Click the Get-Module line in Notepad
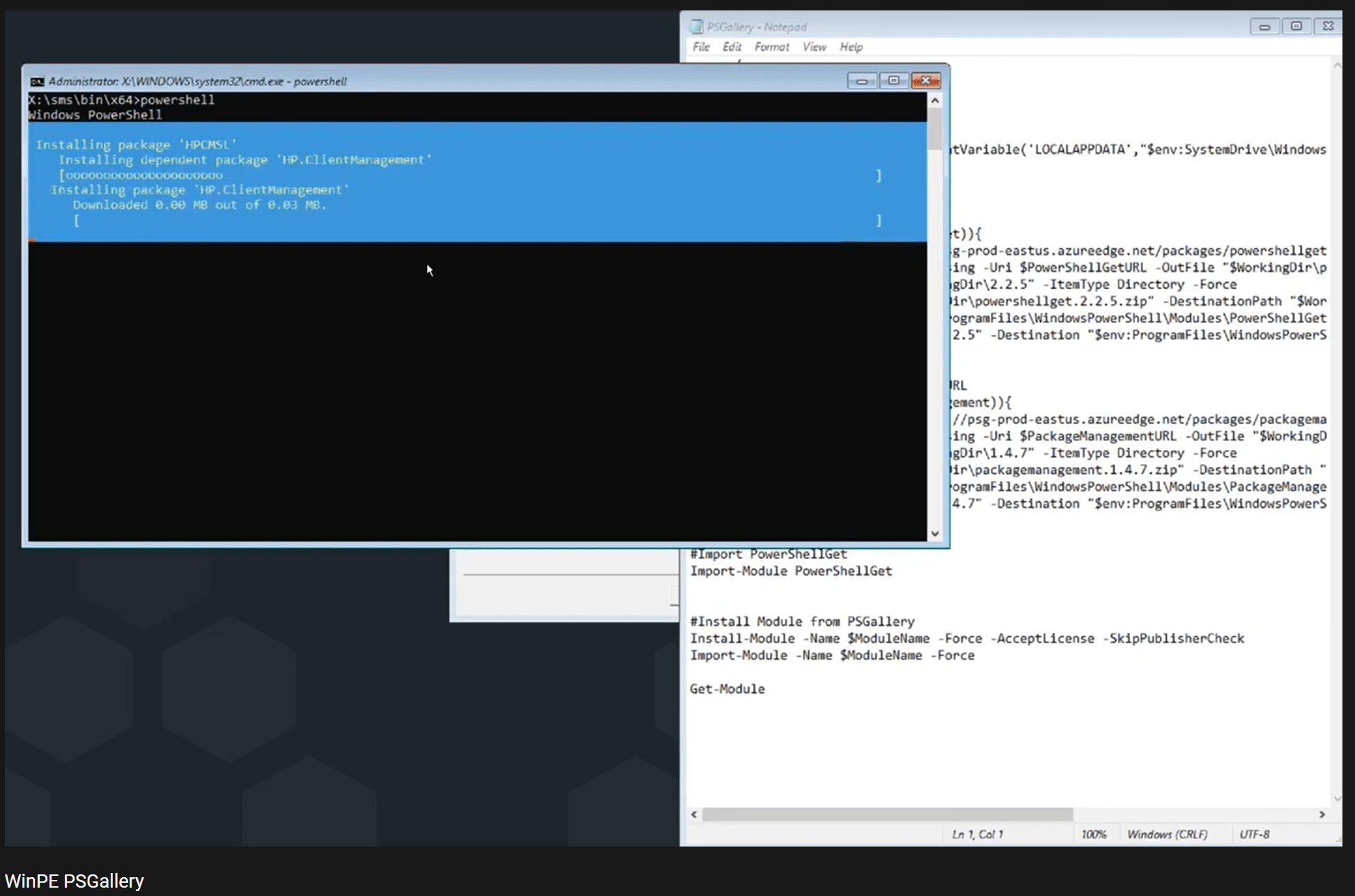Viewport: 1355px width, 896px height. (727, 689)
